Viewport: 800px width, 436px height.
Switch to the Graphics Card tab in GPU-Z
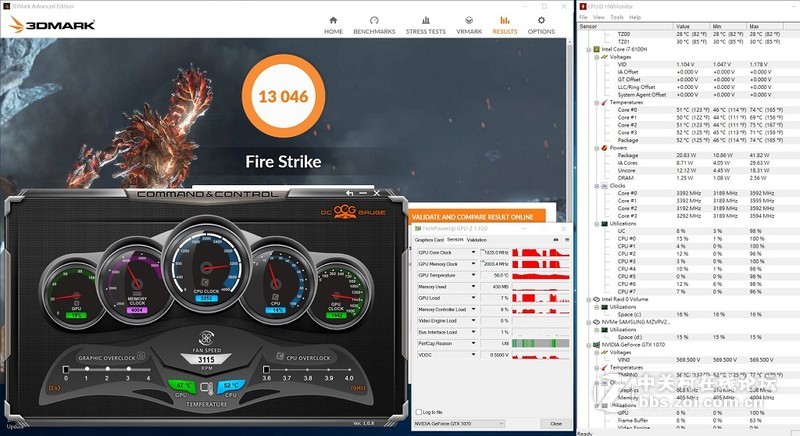coord(429,240)
